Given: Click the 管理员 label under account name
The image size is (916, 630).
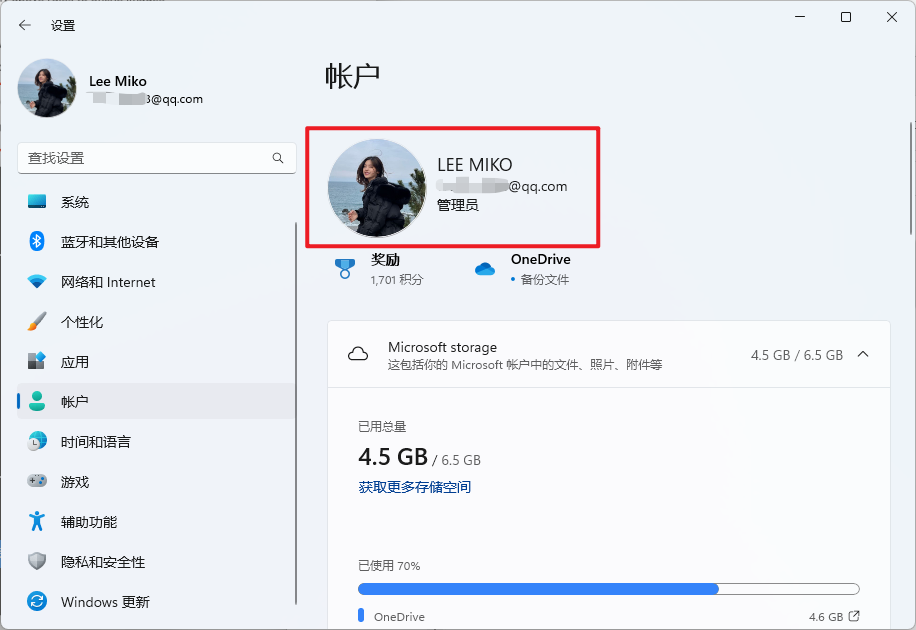Looking at the screenshot, I should click(x=457, y=205).
